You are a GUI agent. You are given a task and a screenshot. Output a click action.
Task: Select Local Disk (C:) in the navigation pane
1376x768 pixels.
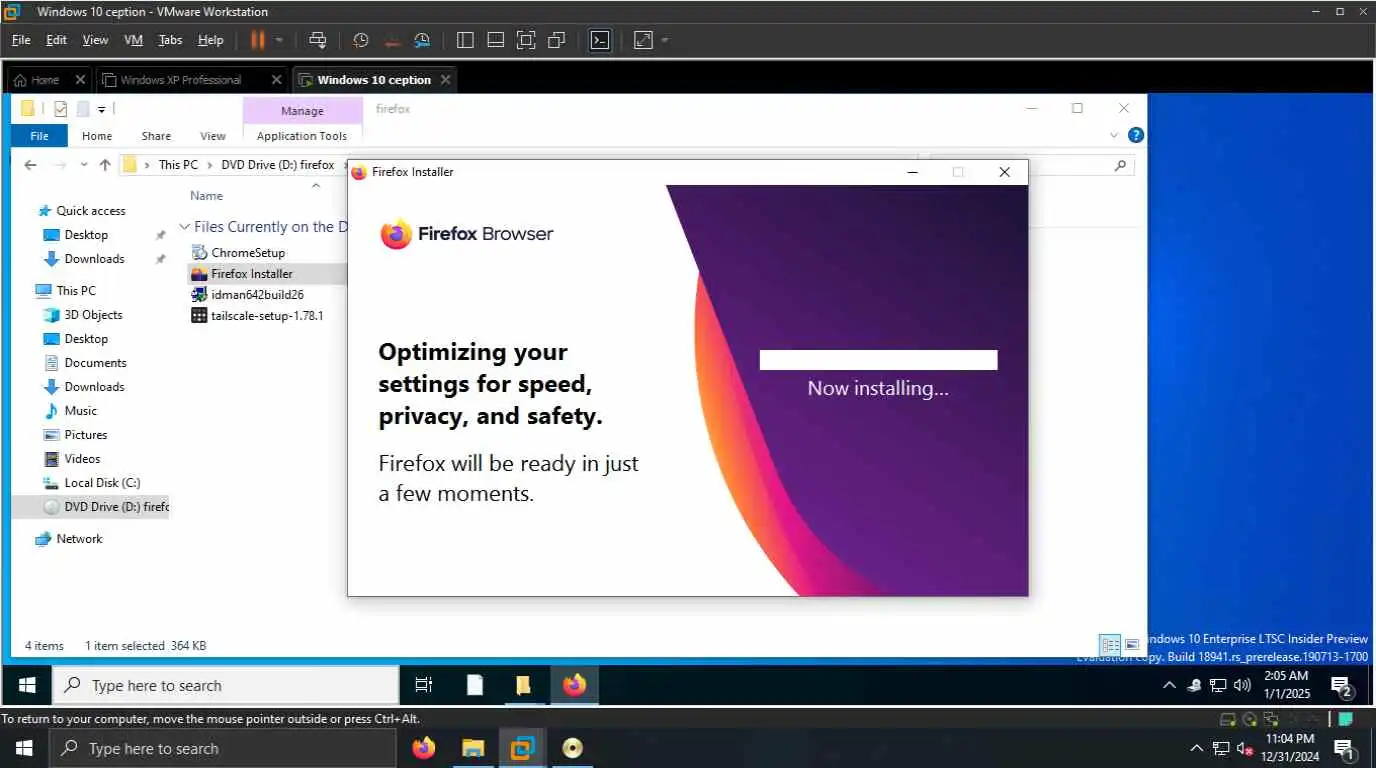click(102, 483)
